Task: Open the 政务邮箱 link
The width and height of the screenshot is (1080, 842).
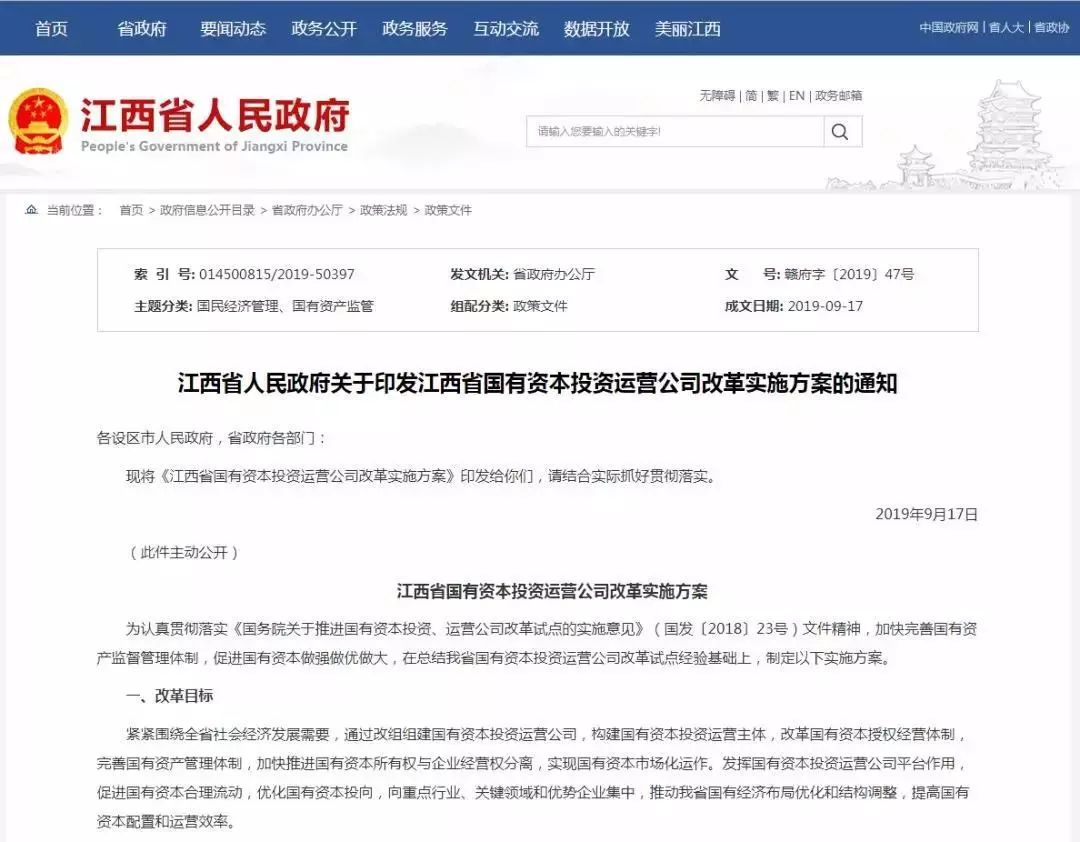Action: (x=838, y=96)
